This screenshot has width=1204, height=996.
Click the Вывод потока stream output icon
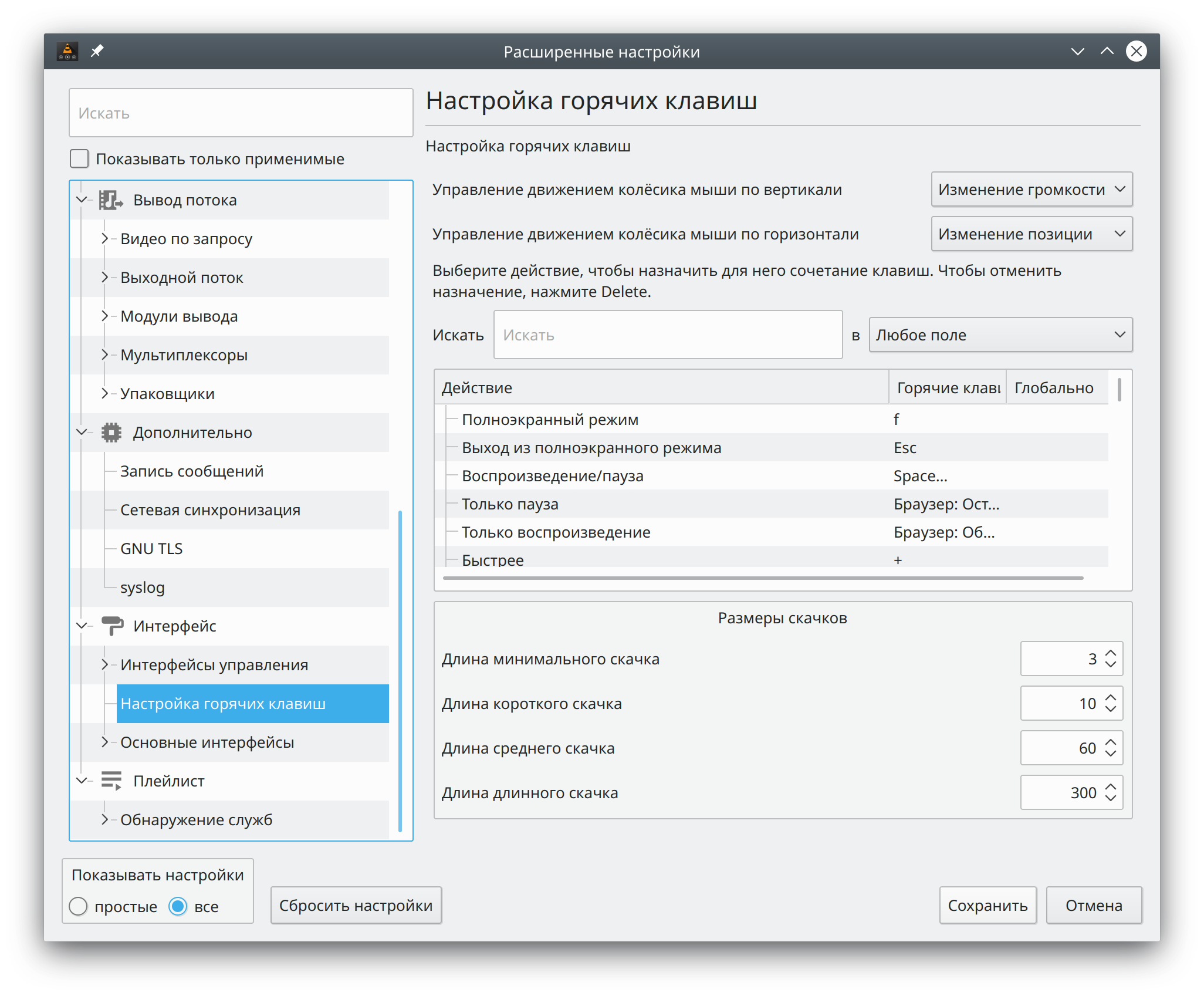pos(111,200)
